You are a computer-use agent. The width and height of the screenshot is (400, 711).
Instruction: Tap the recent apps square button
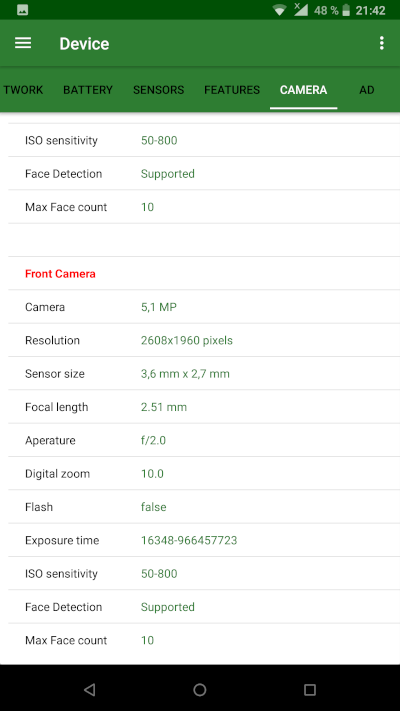click(x=310, y=690)
